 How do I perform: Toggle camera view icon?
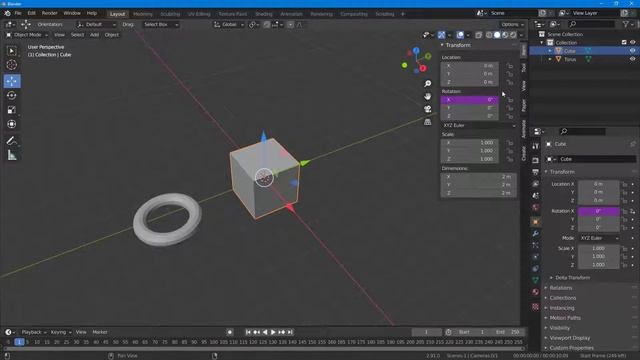(x=427, y=109)
